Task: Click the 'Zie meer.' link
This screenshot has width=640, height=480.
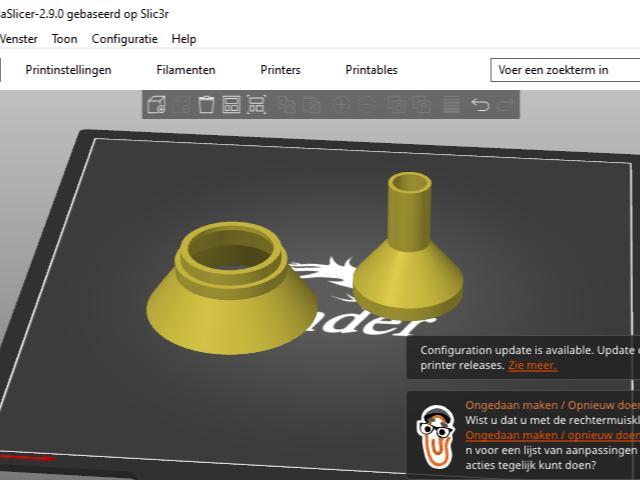Action: pos(533,365)
